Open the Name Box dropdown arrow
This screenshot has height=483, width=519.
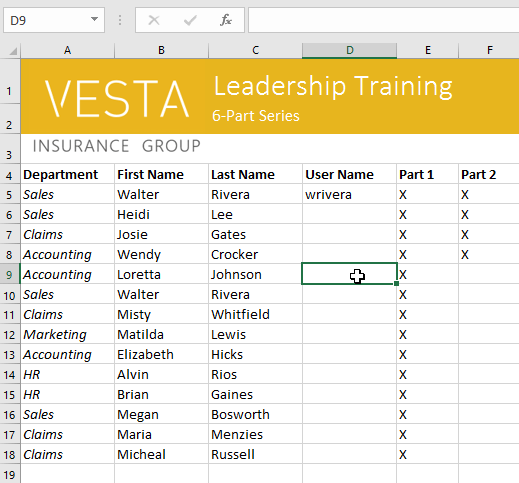[x=95, y=19]
